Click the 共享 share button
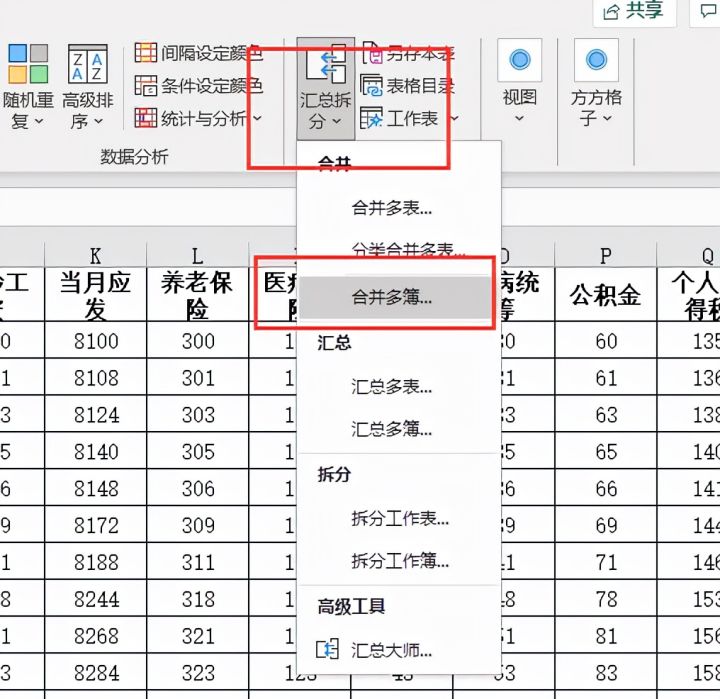Screen dimensions: 720x699 coord(634,11)
